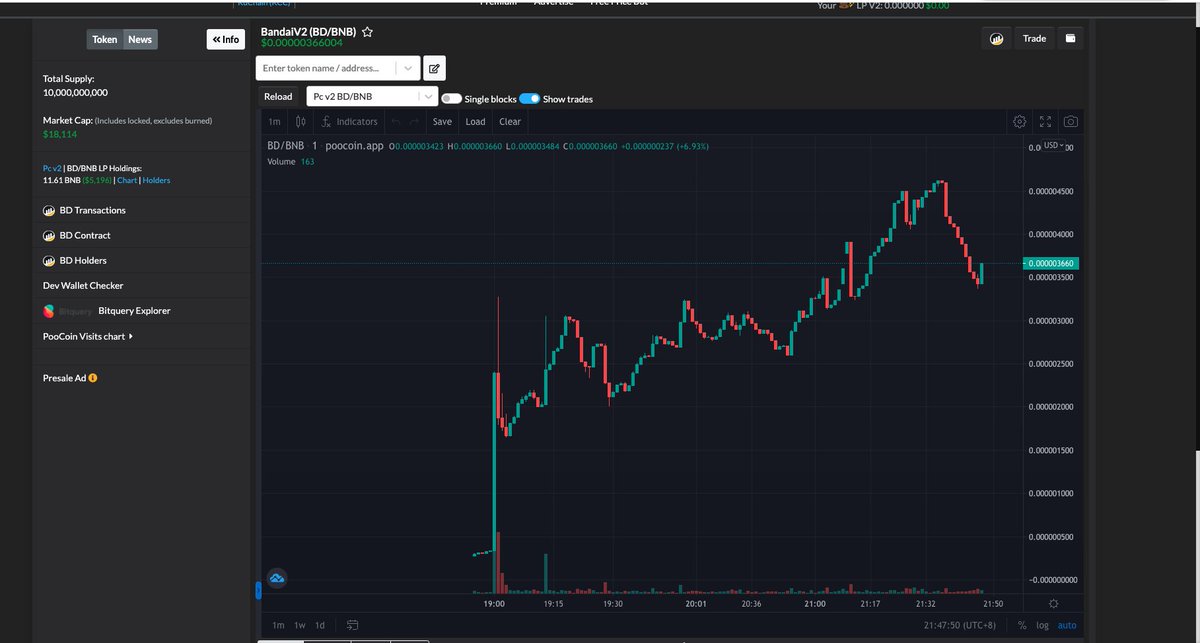Toggle the Single blocks switch
The height and width of the screenshot is (643, 1200).
[451, 99]
